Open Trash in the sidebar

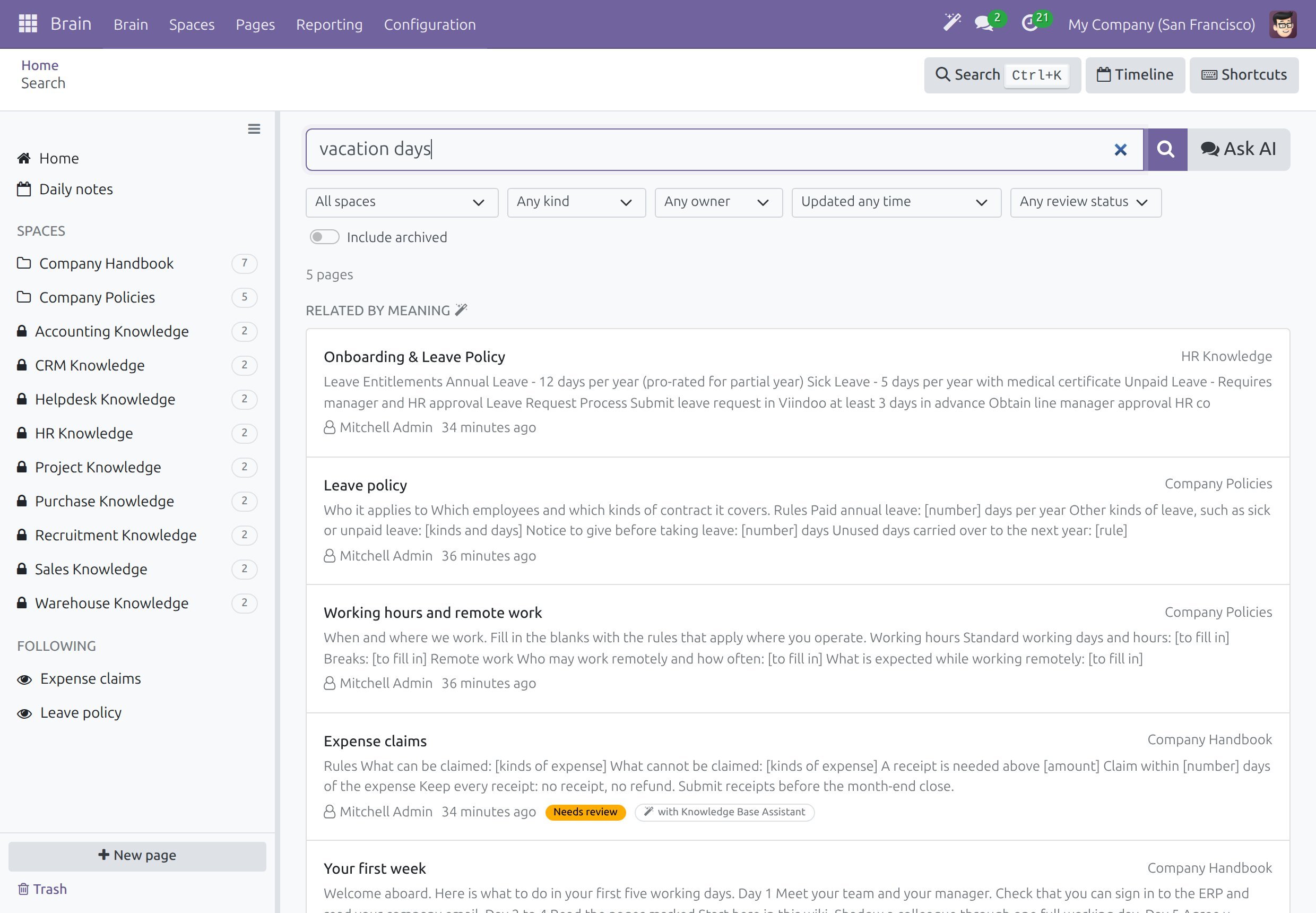coord(42,889)
